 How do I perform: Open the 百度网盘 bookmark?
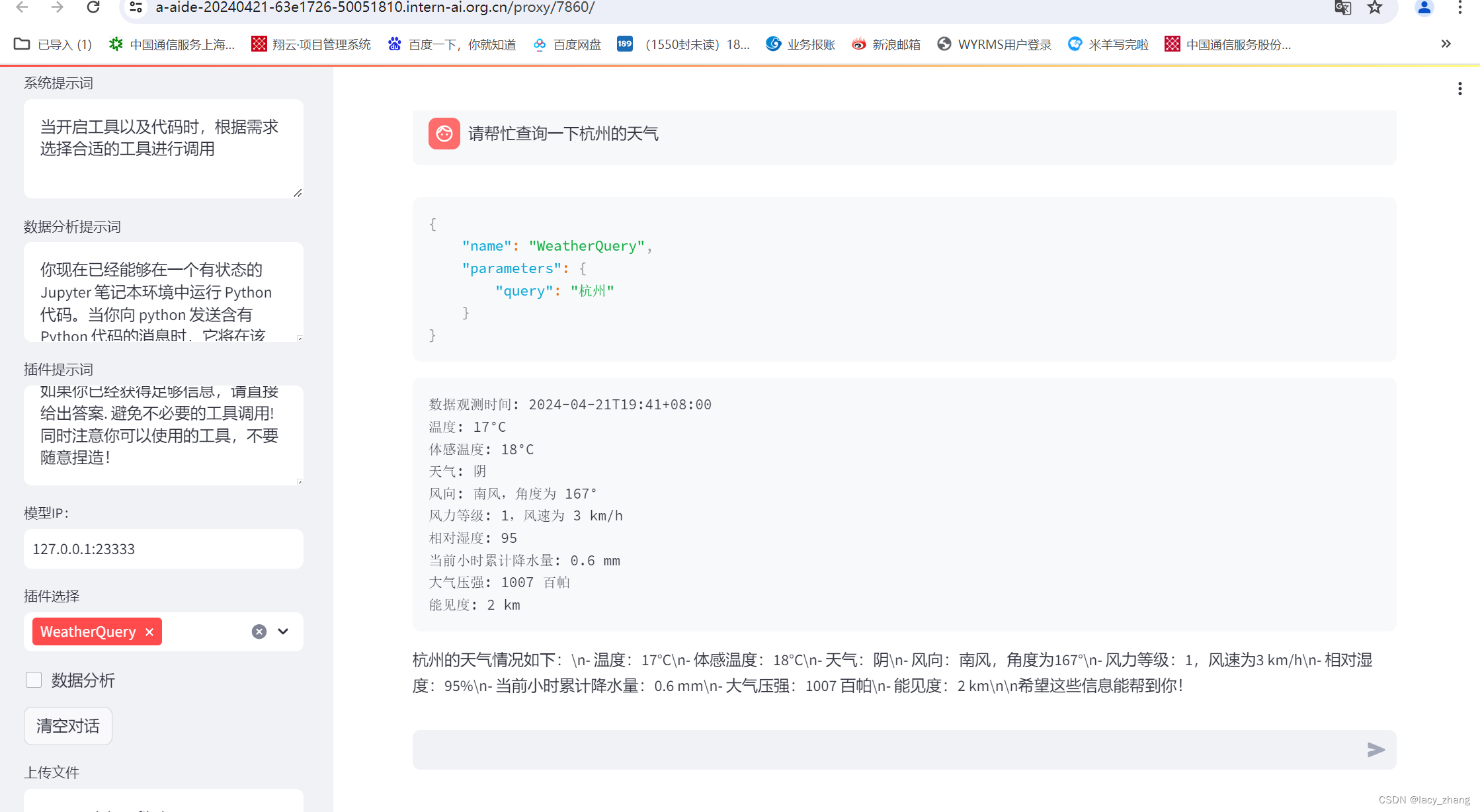click(x=567, y=44)
